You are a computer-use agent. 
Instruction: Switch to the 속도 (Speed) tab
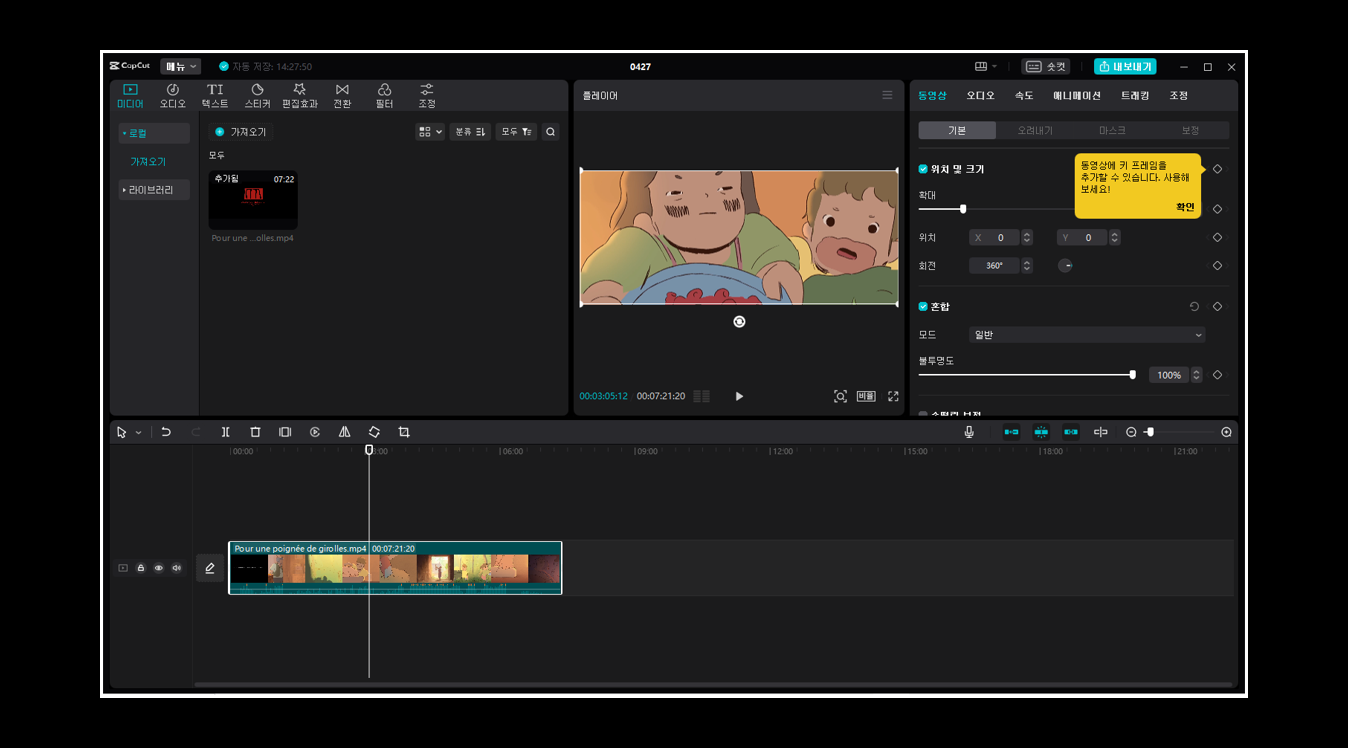click(x=1024, y=95)
